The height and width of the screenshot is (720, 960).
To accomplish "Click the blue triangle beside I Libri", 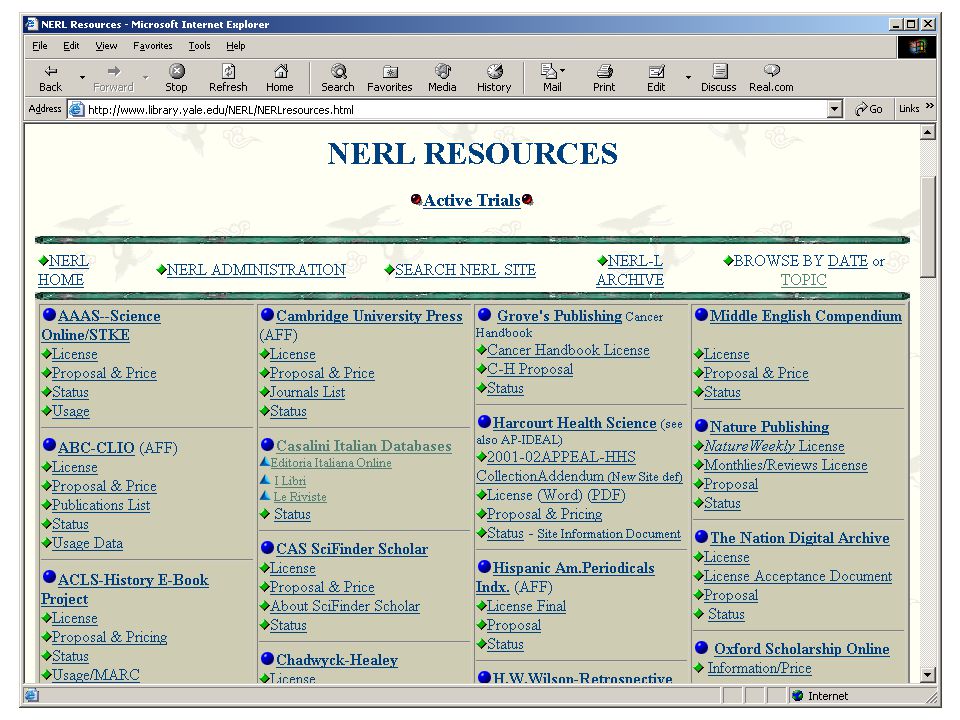I will [x=265, y=479].
